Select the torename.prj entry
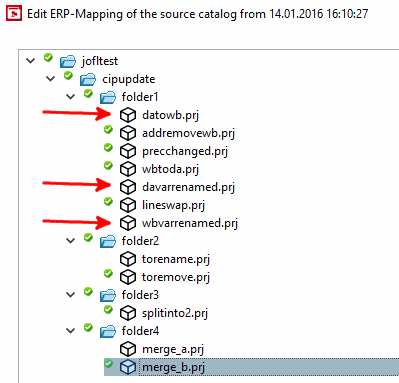The height and width of the screenshot is (383, 399). (x=176, y=259)
